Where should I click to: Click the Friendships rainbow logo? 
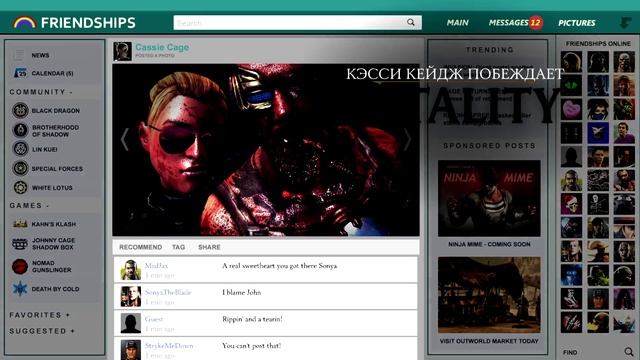click(x=24, y=22)
